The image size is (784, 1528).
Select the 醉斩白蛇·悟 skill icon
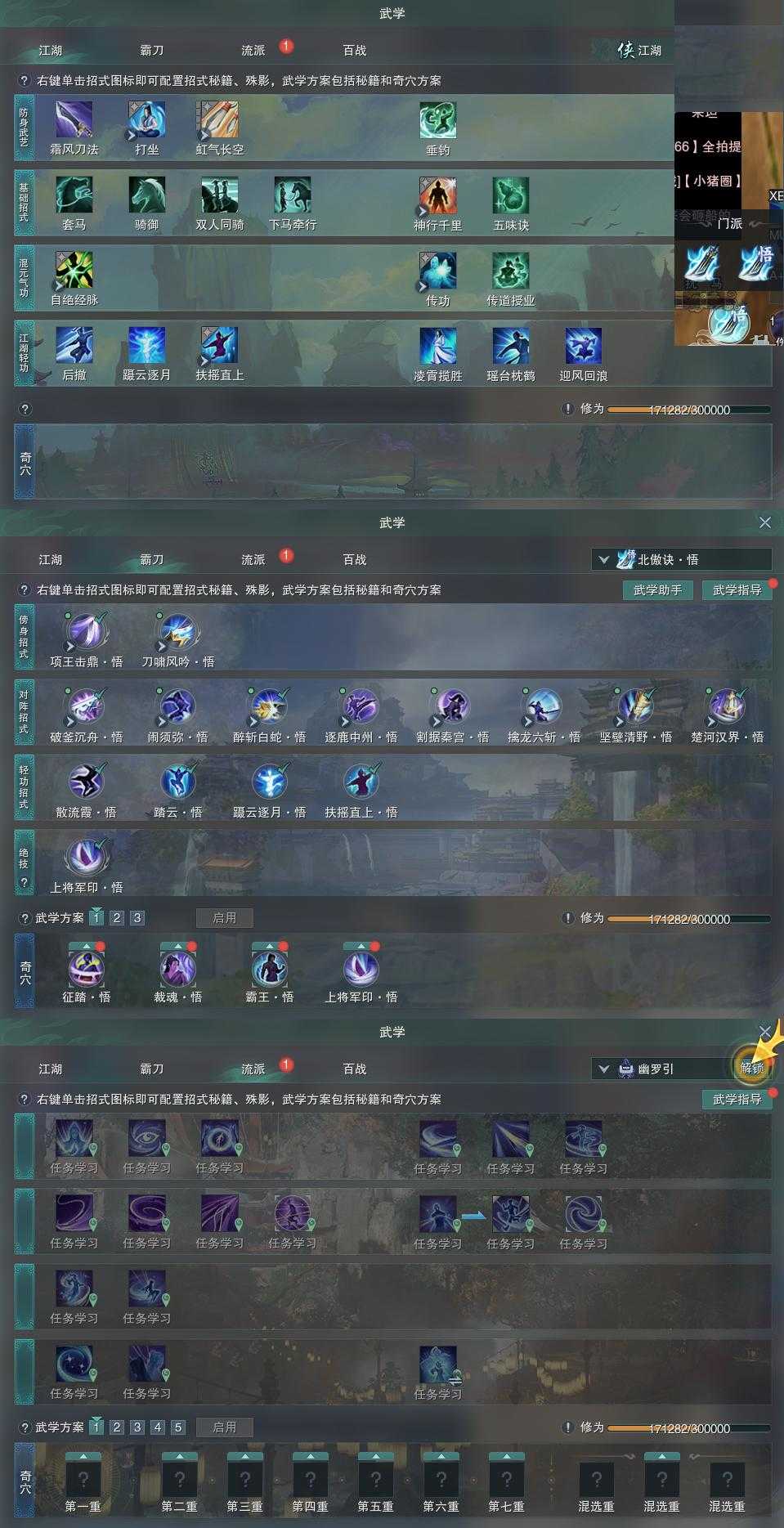(x=269, y=708)
